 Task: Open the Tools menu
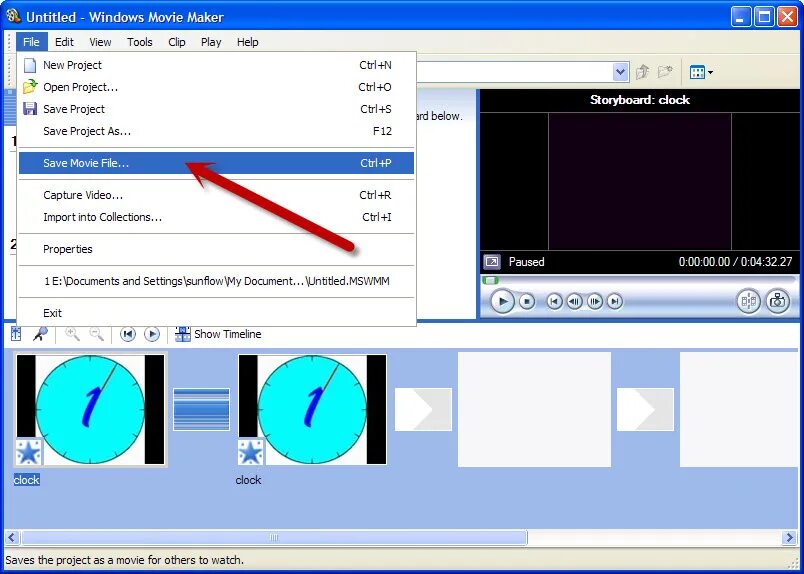[139, 42]
